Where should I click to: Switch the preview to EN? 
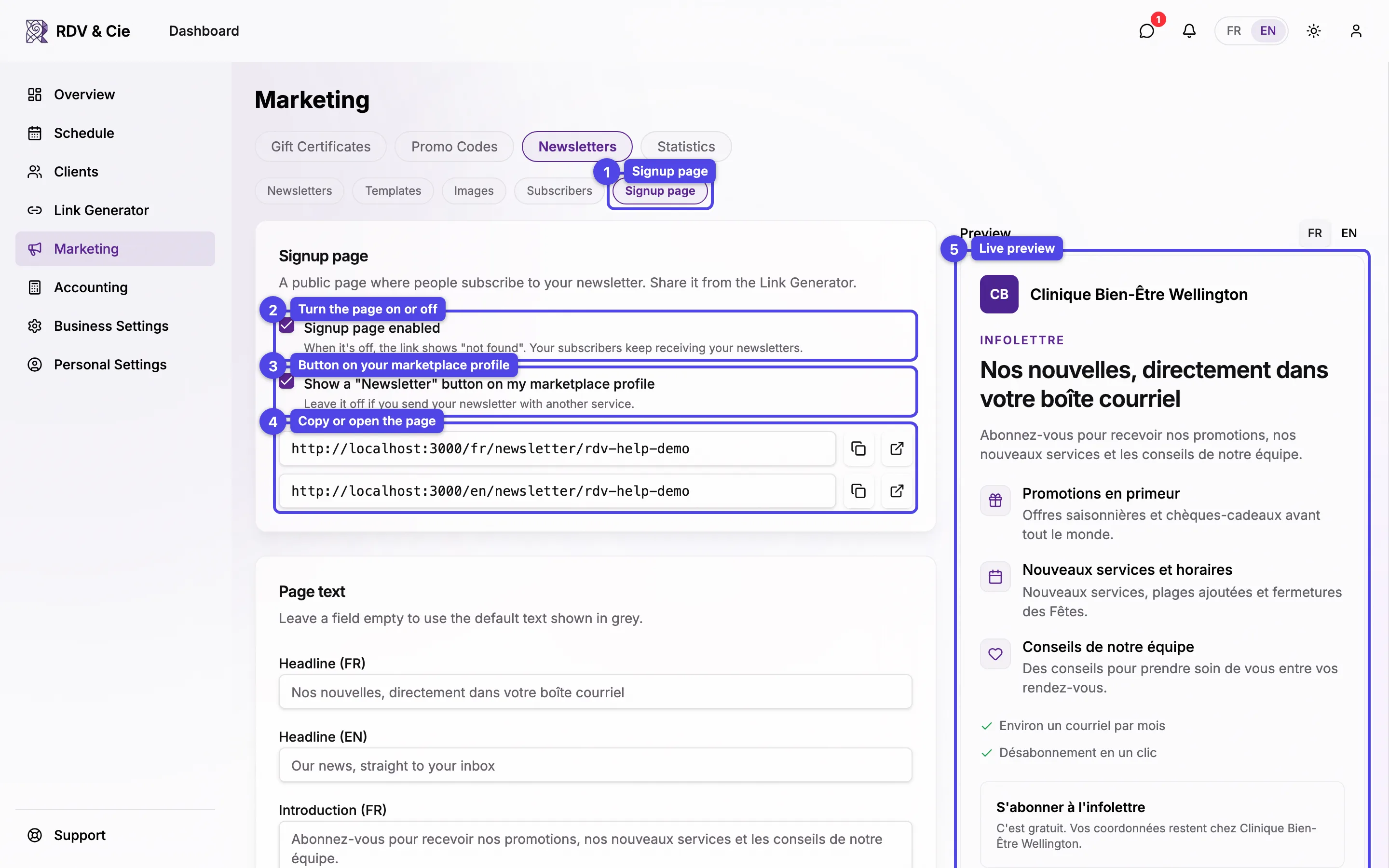tap(1349, 233)
